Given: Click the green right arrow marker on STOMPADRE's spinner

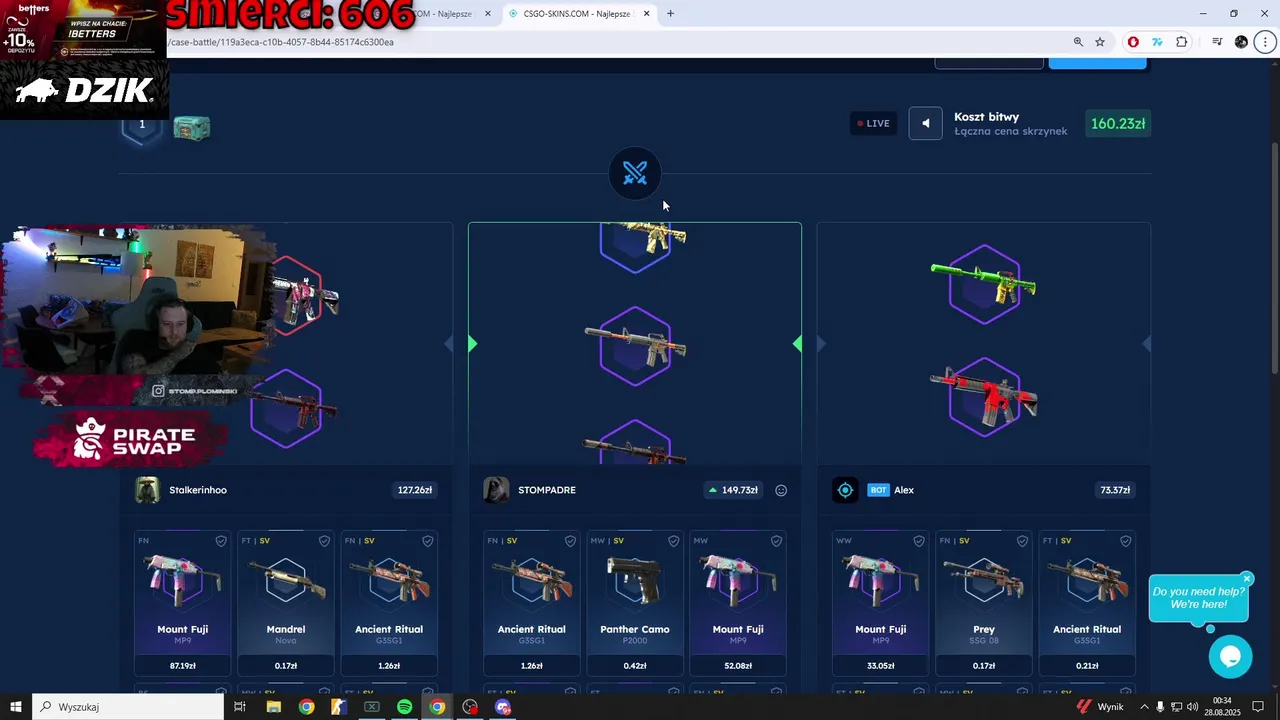Looking at the screenshot, I should 797,344.
